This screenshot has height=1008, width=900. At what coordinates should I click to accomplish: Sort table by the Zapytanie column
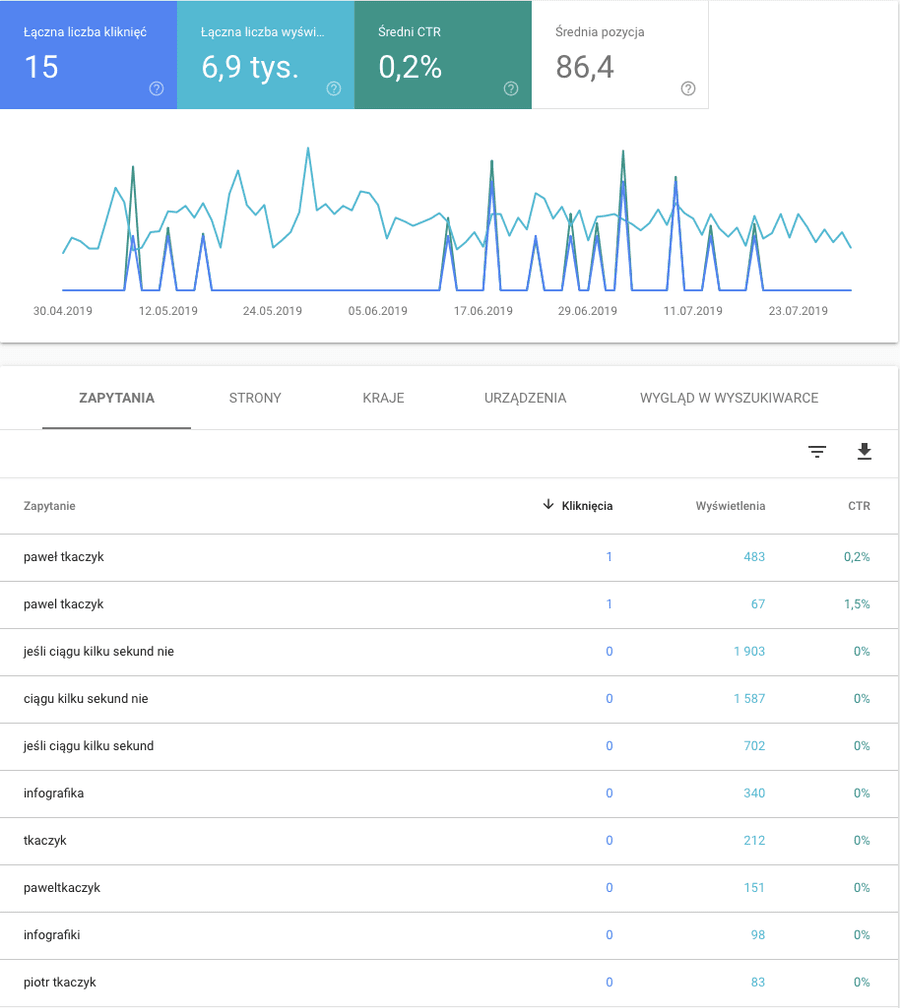(x=48, y=506)
